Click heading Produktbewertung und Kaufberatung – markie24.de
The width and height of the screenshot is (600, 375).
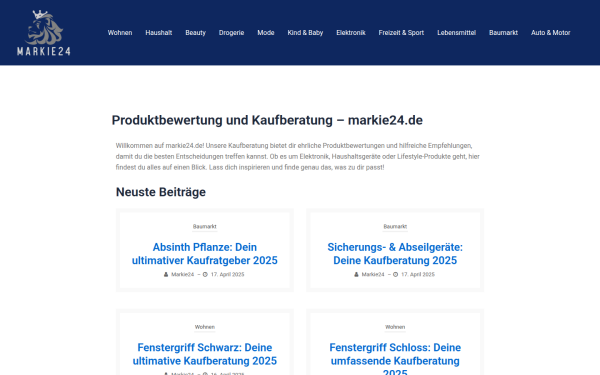[x=267, y=120]
